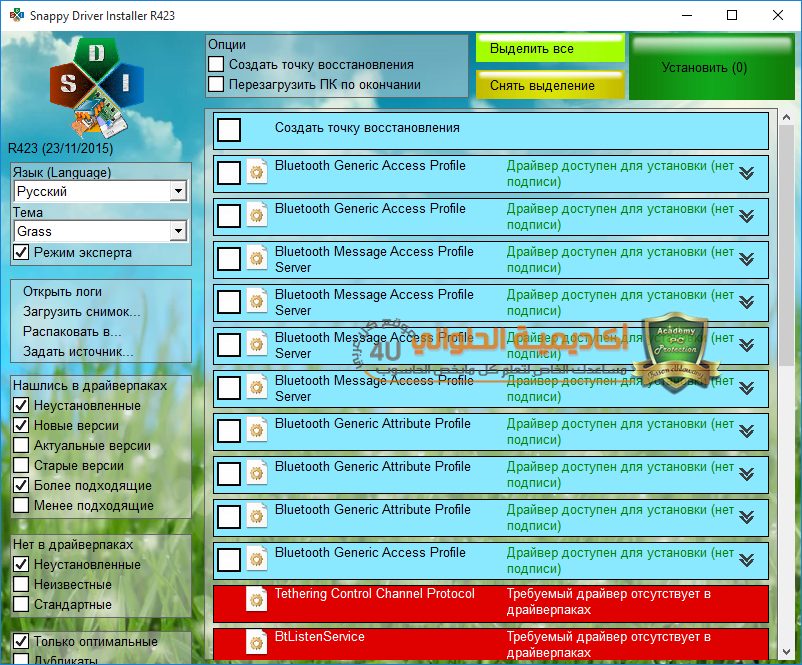Screen dimensions: 802x665
Task: Click the driver list vertical scrollbar thumb
Action: click(x=787, y=246)
